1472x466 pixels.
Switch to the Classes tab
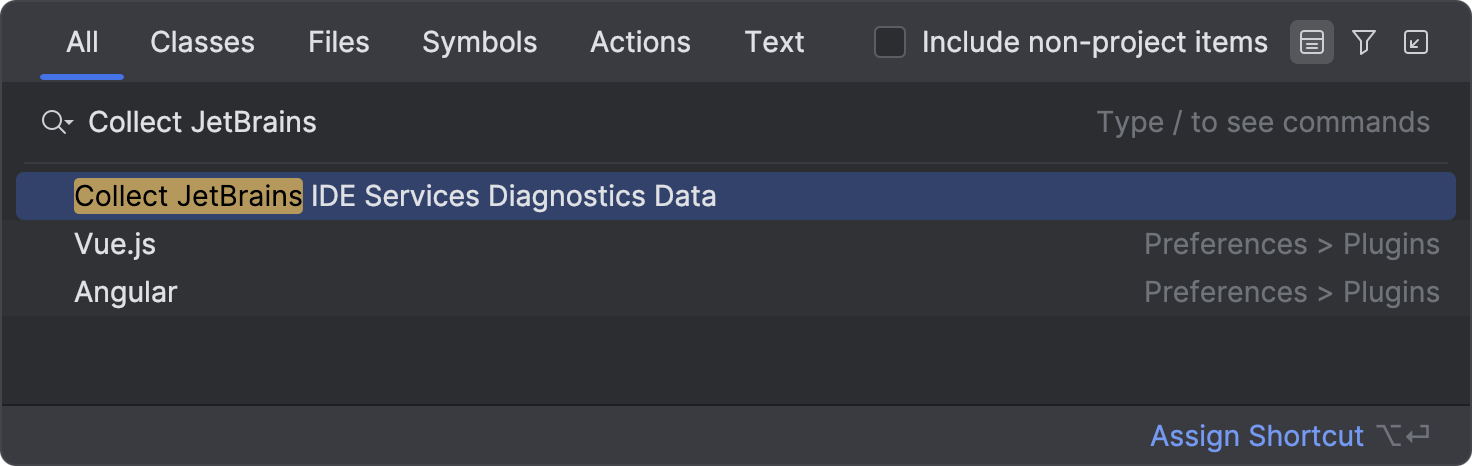coord(202,42)
